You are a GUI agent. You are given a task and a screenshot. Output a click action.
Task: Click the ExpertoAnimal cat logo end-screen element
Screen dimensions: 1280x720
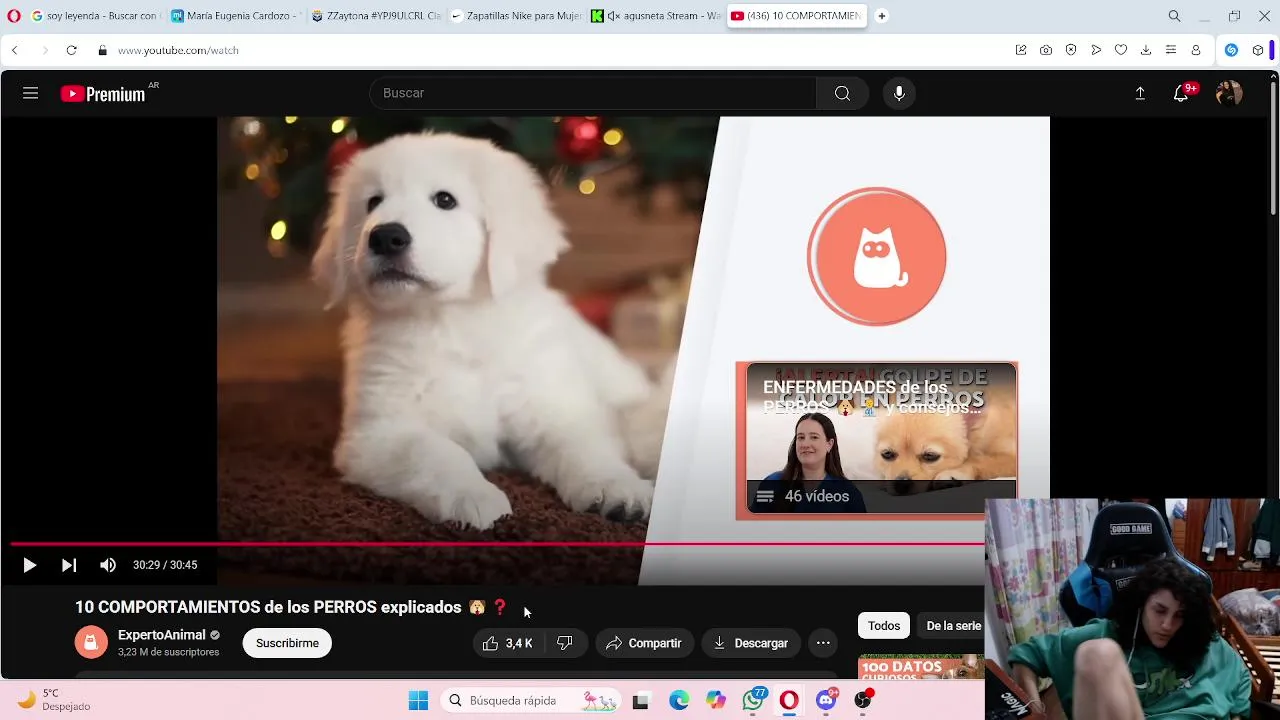pyautogui.click(x=877, y=257)
